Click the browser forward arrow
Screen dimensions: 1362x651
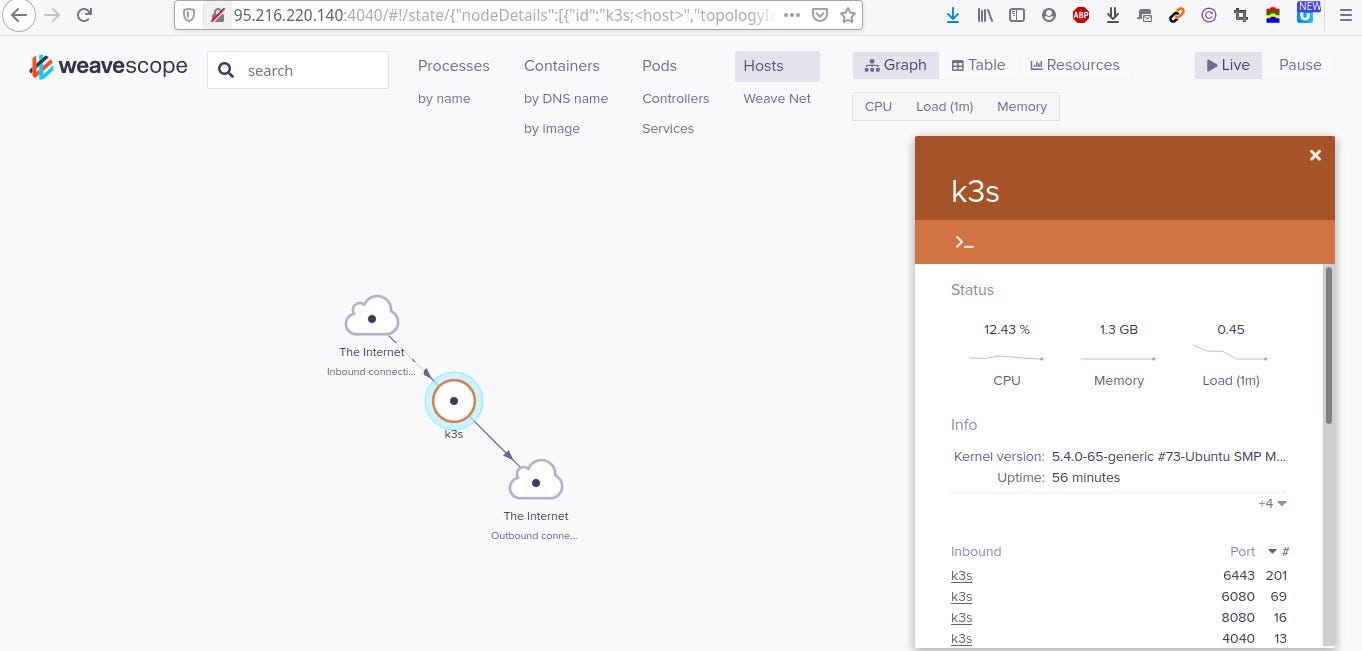pyautogui.click(x=52, y=15)
